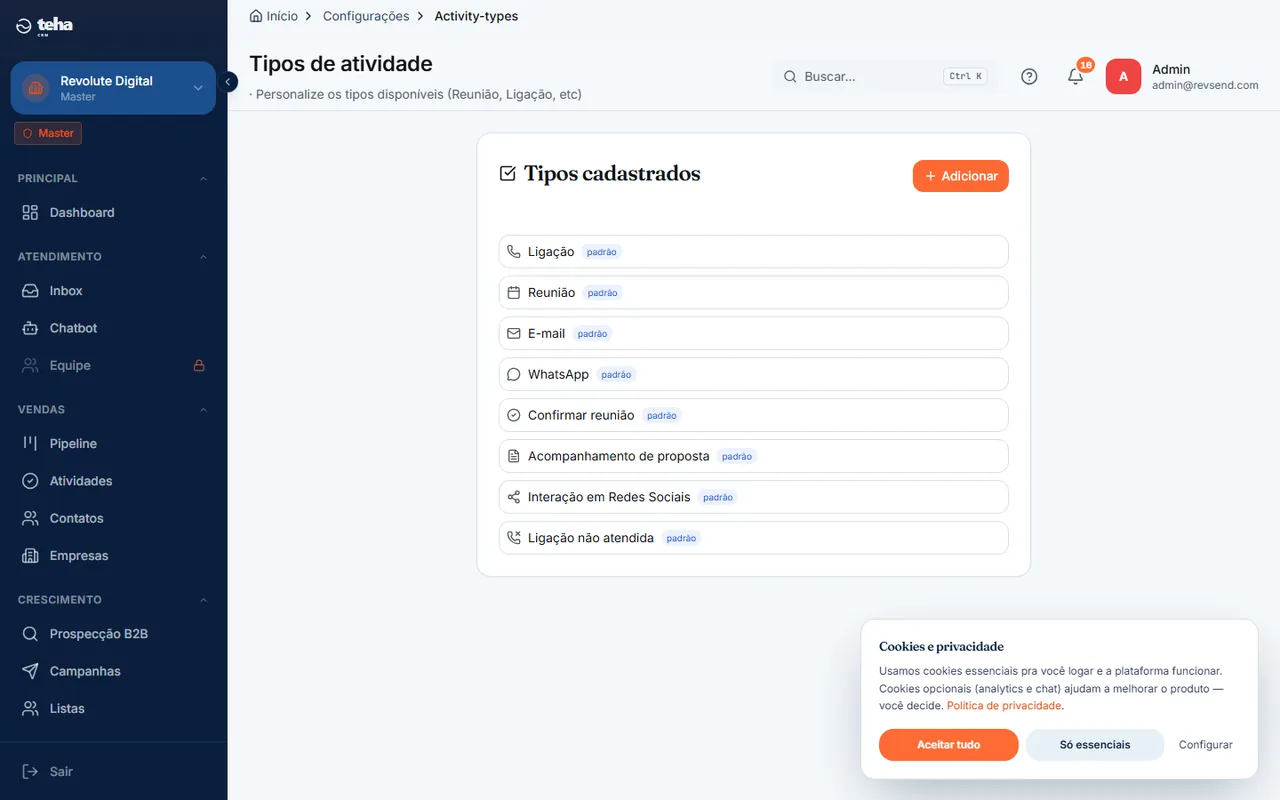Open the Revolute Digital workspace dropdown

[x=113, y=88]
